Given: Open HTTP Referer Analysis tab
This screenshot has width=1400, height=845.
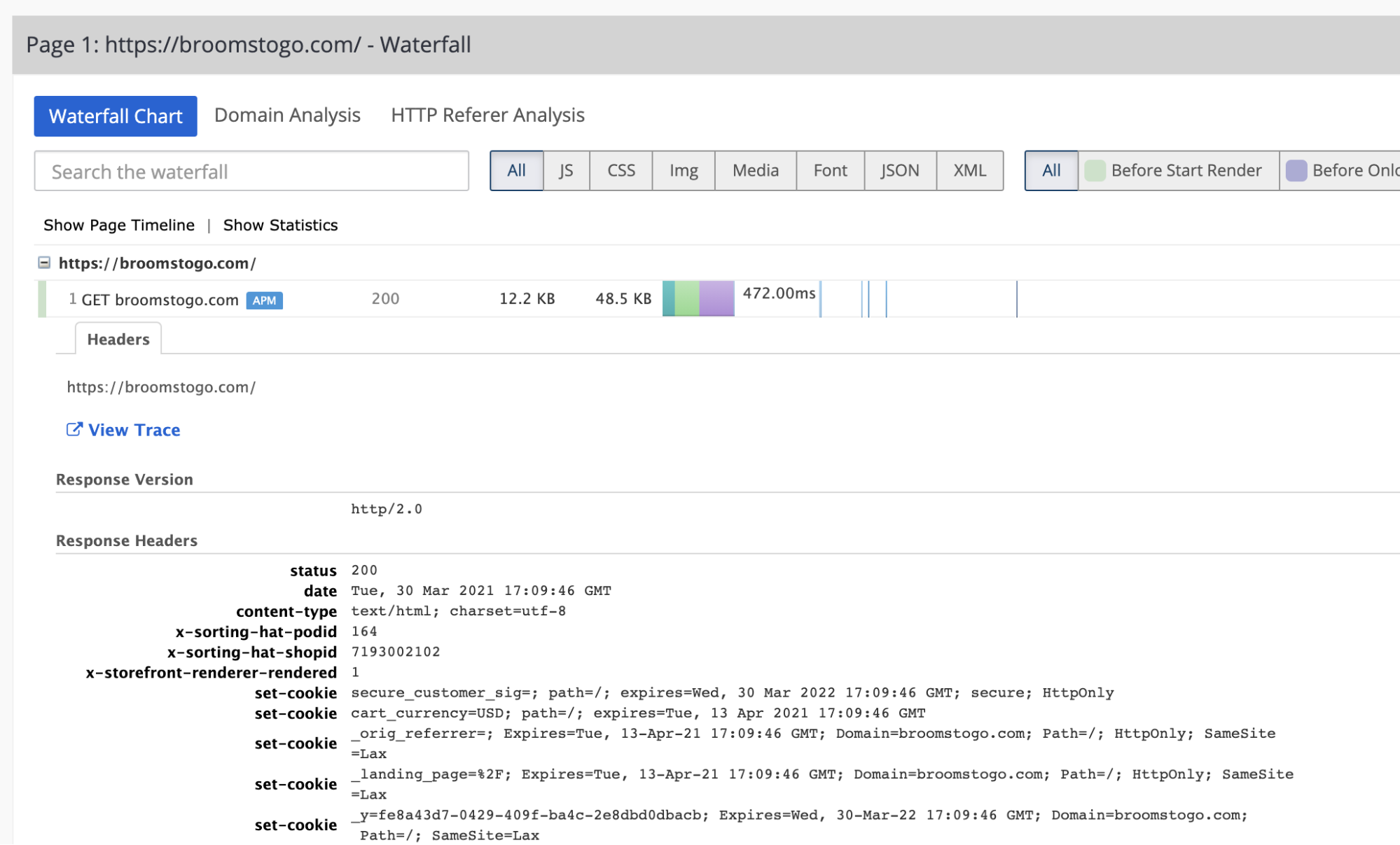Looking at the screenshot, I should (487, 116).
